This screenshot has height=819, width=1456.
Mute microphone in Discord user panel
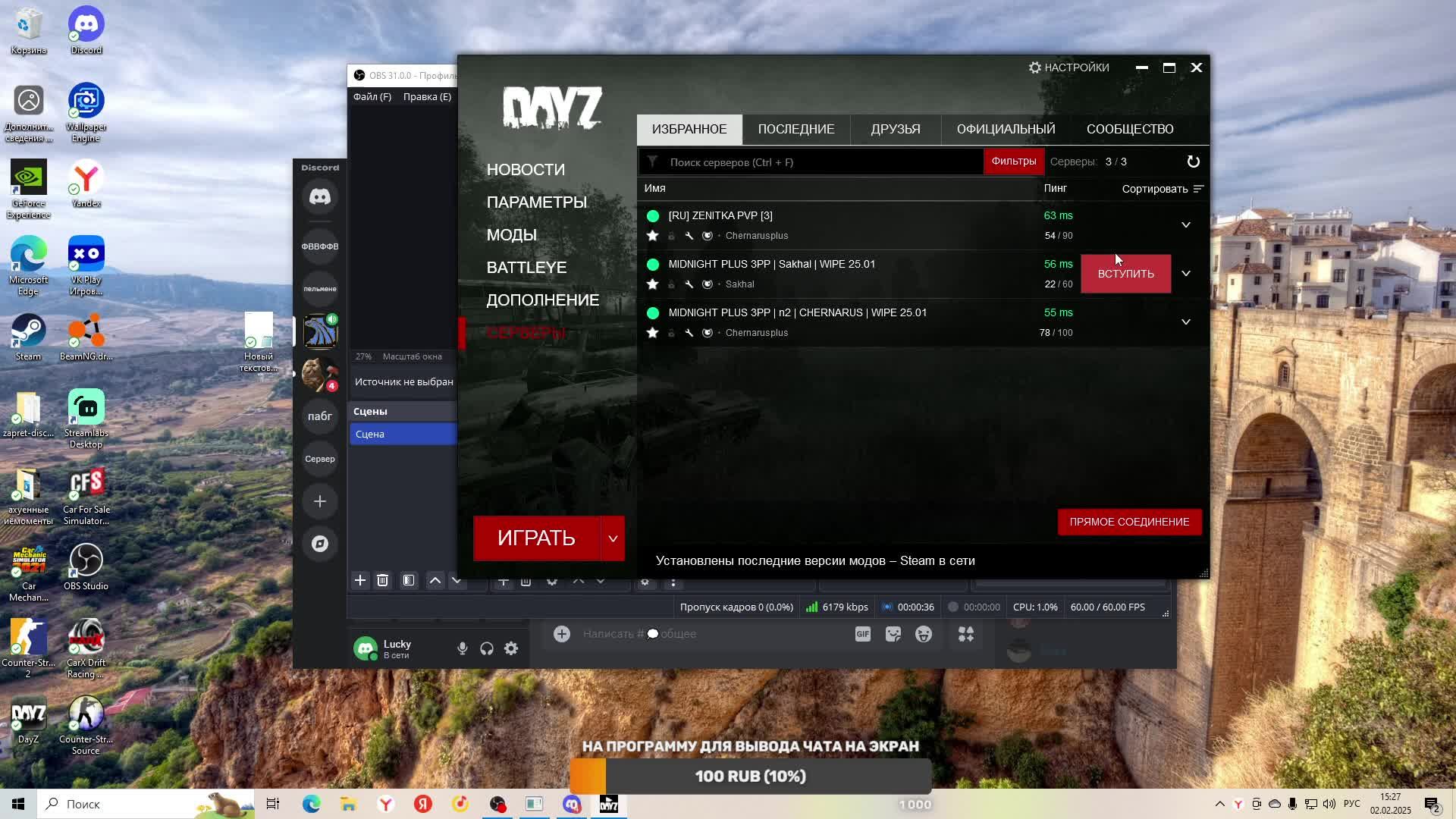[x=463, y=649]
